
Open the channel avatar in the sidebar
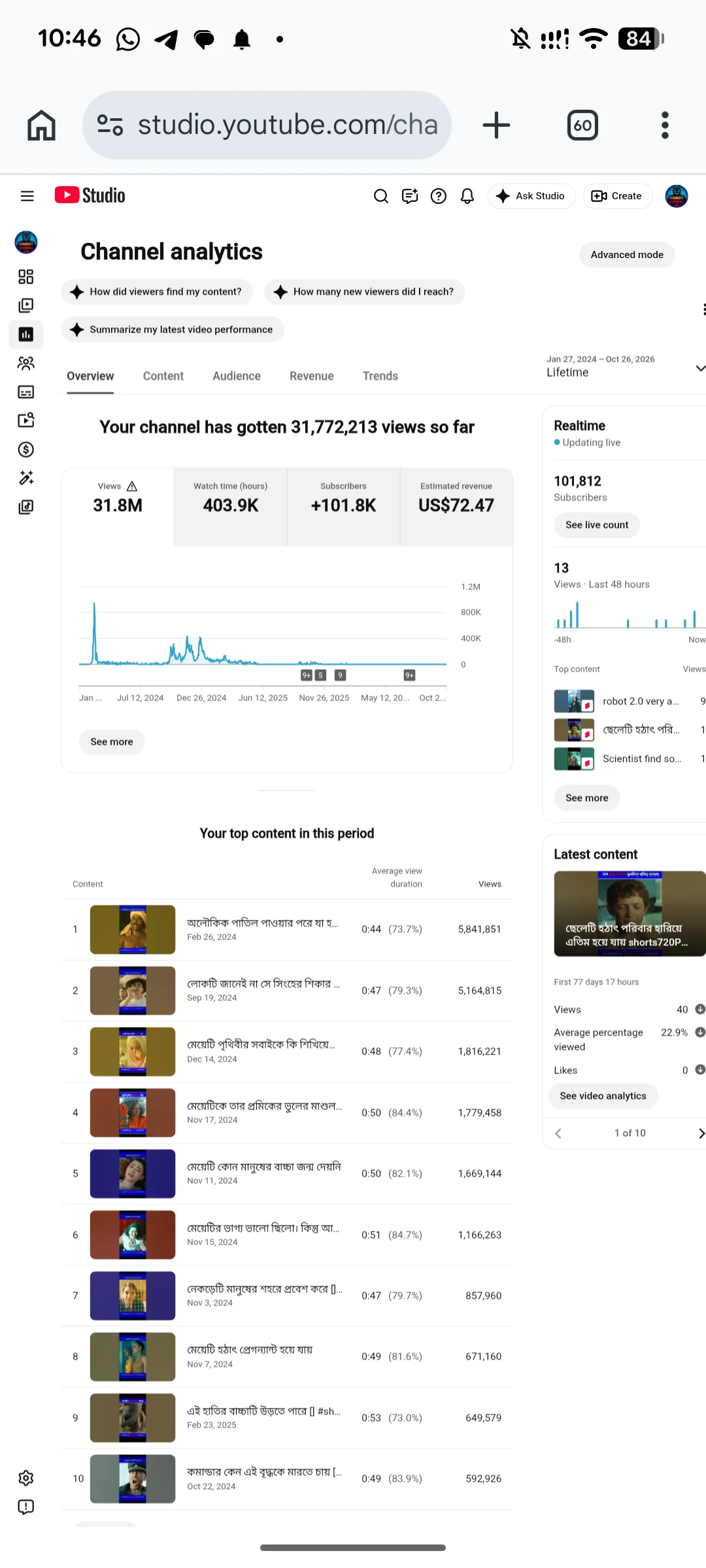(x=26, y=242)
